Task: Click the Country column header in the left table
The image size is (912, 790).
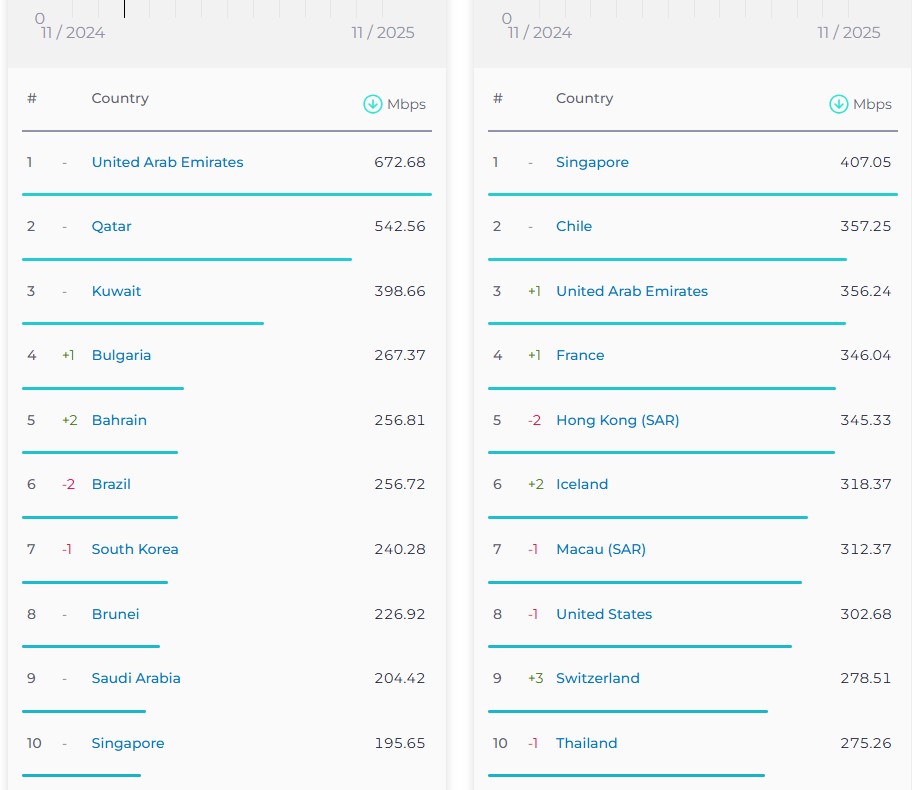Action: pyautogui.click(x=120, y=98)
